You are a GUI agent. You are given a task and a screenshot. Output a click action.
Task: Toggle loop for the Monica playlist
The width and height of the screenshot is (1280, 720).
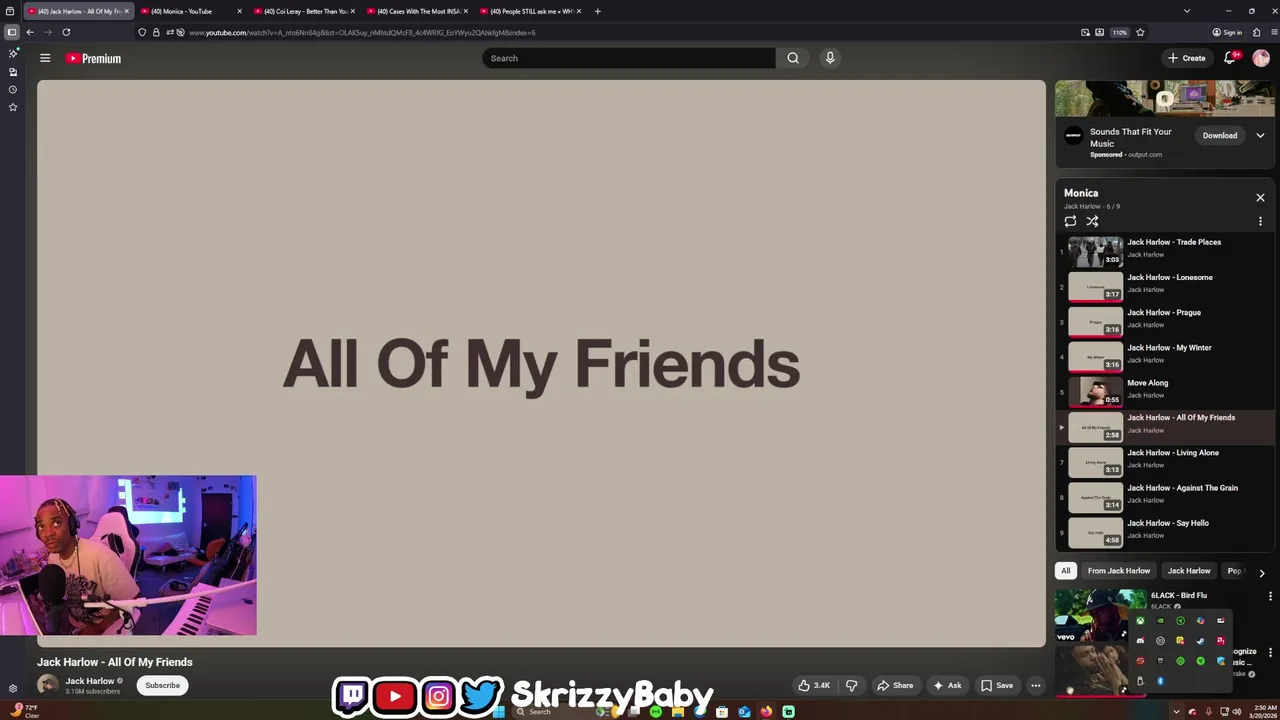1070,221
